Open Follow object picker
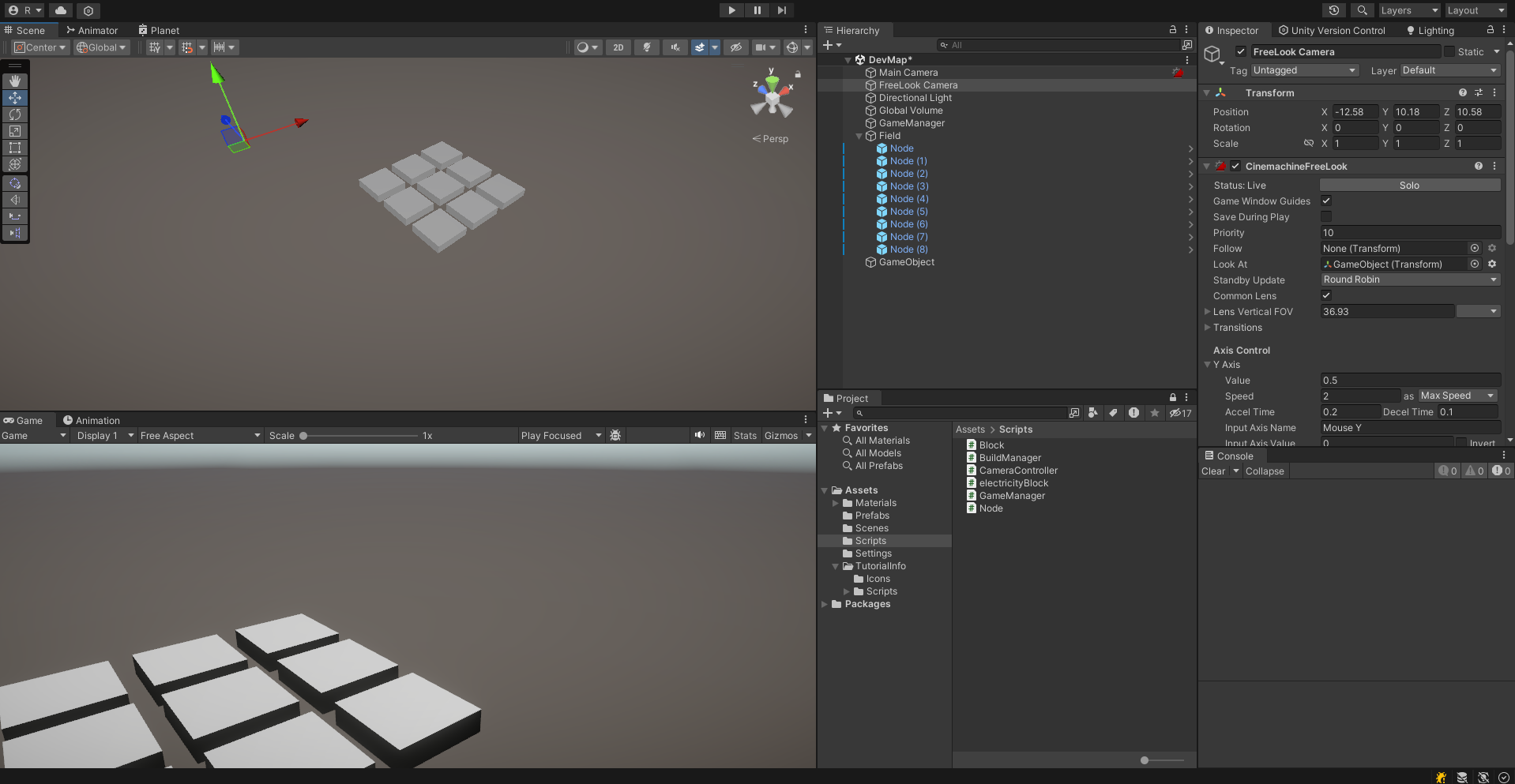Image resolution: width=1515 pixels, height=784 pixels. tap(1475, 248)
